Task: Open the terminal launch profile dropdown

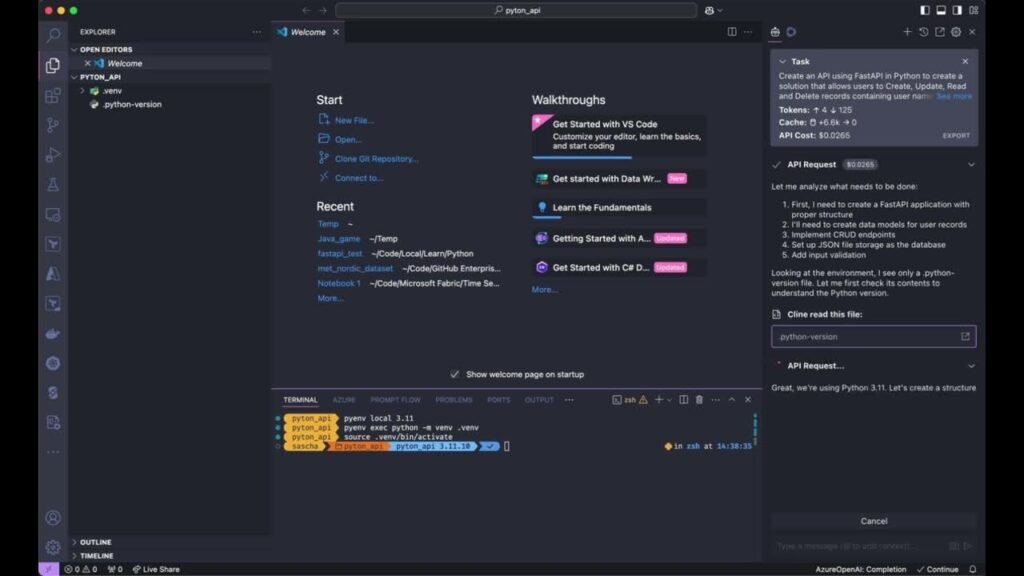Action: coord(669,400)
